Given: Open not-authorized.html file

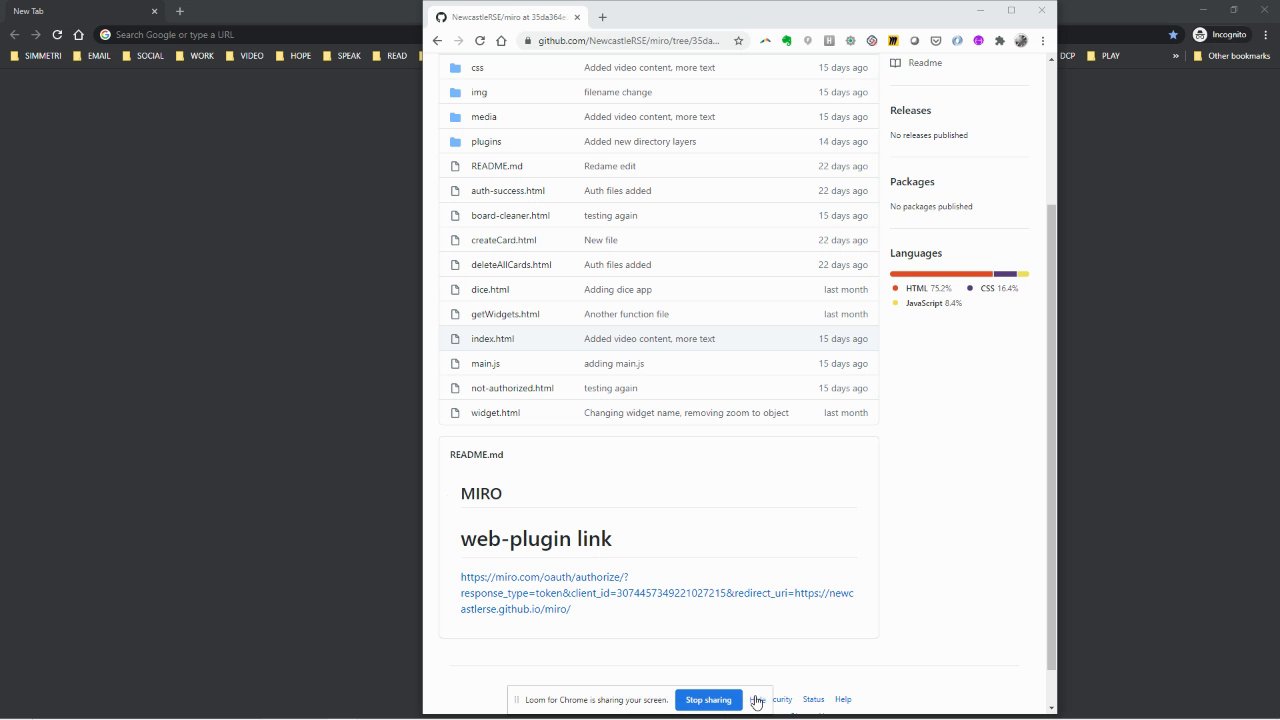Looking at the screenshot, I should [x=512, y=388].
